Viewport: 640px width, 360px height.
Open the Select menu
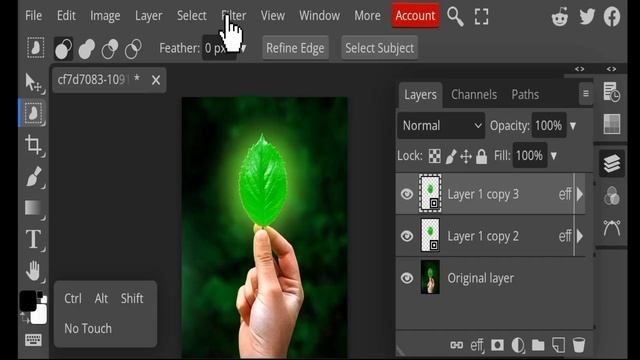coord(191,16)
